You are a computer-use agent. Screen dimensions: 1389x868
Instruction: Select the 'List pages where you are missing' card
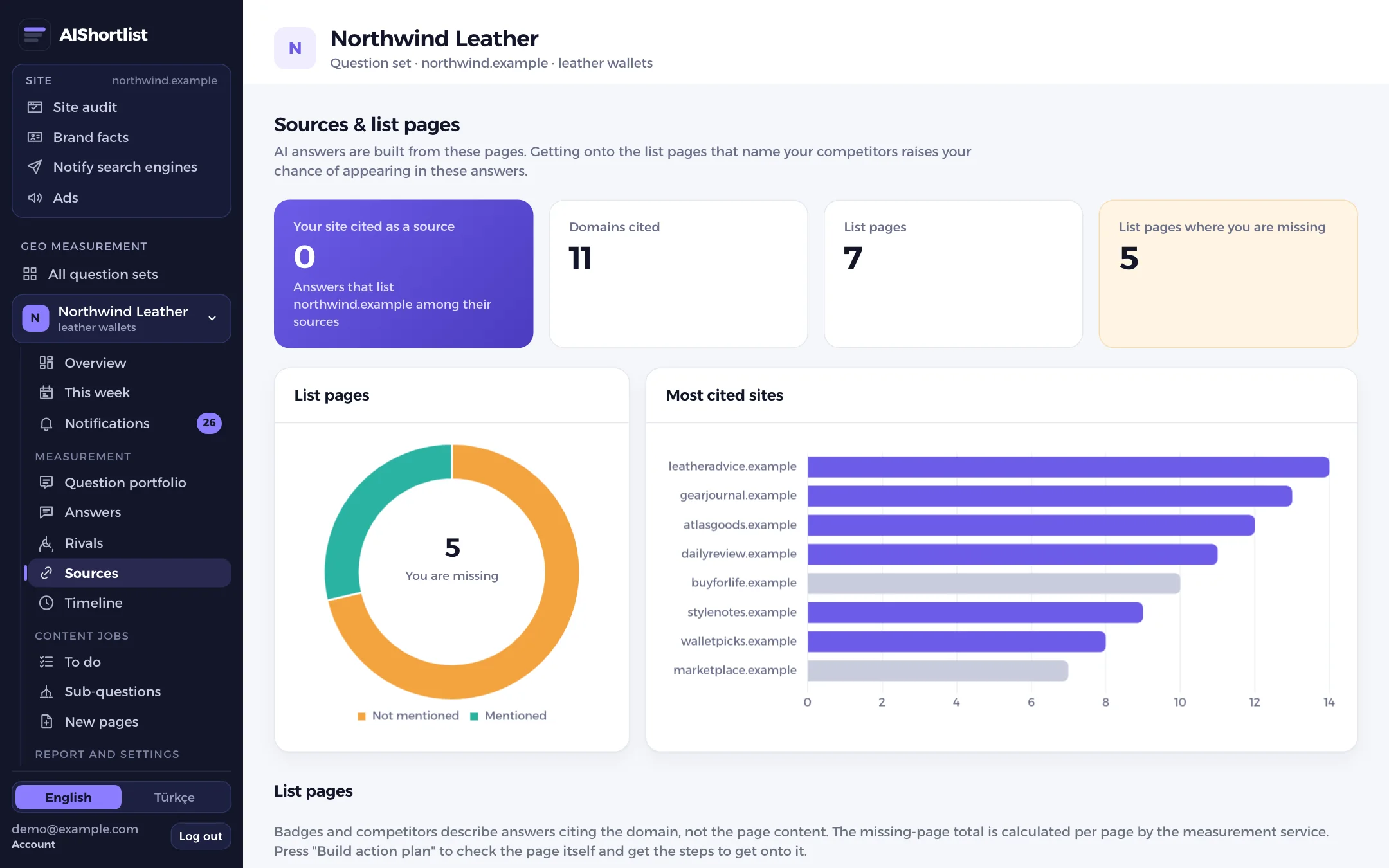pyautogui.click(x=1228, y=274)
